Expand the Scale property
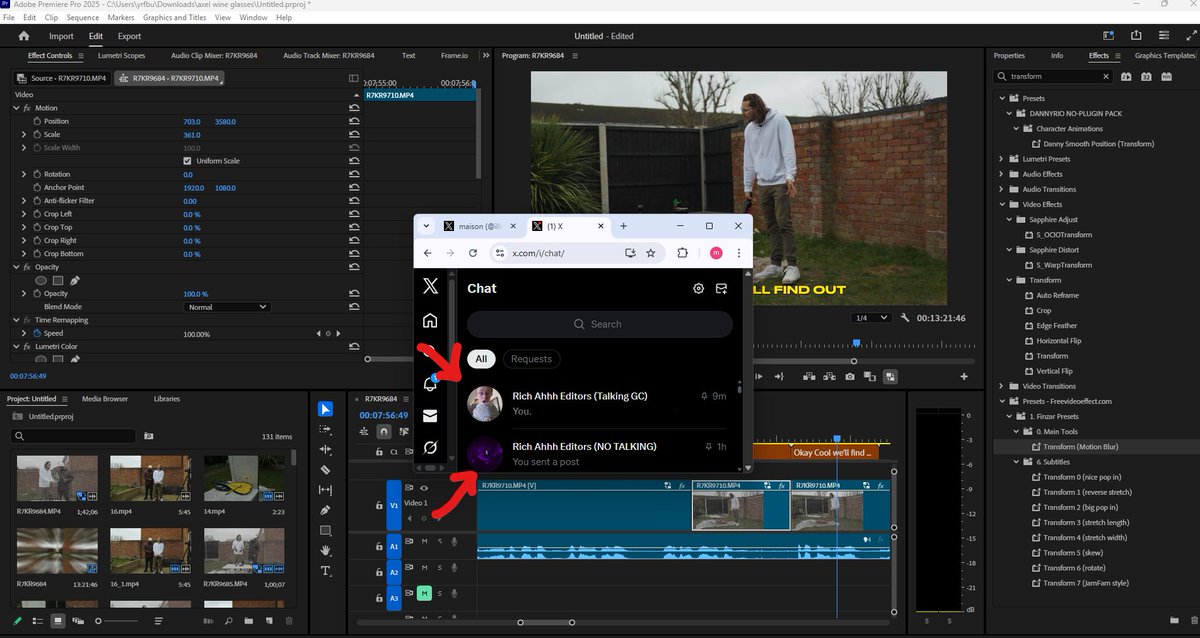 pos(24,134)
